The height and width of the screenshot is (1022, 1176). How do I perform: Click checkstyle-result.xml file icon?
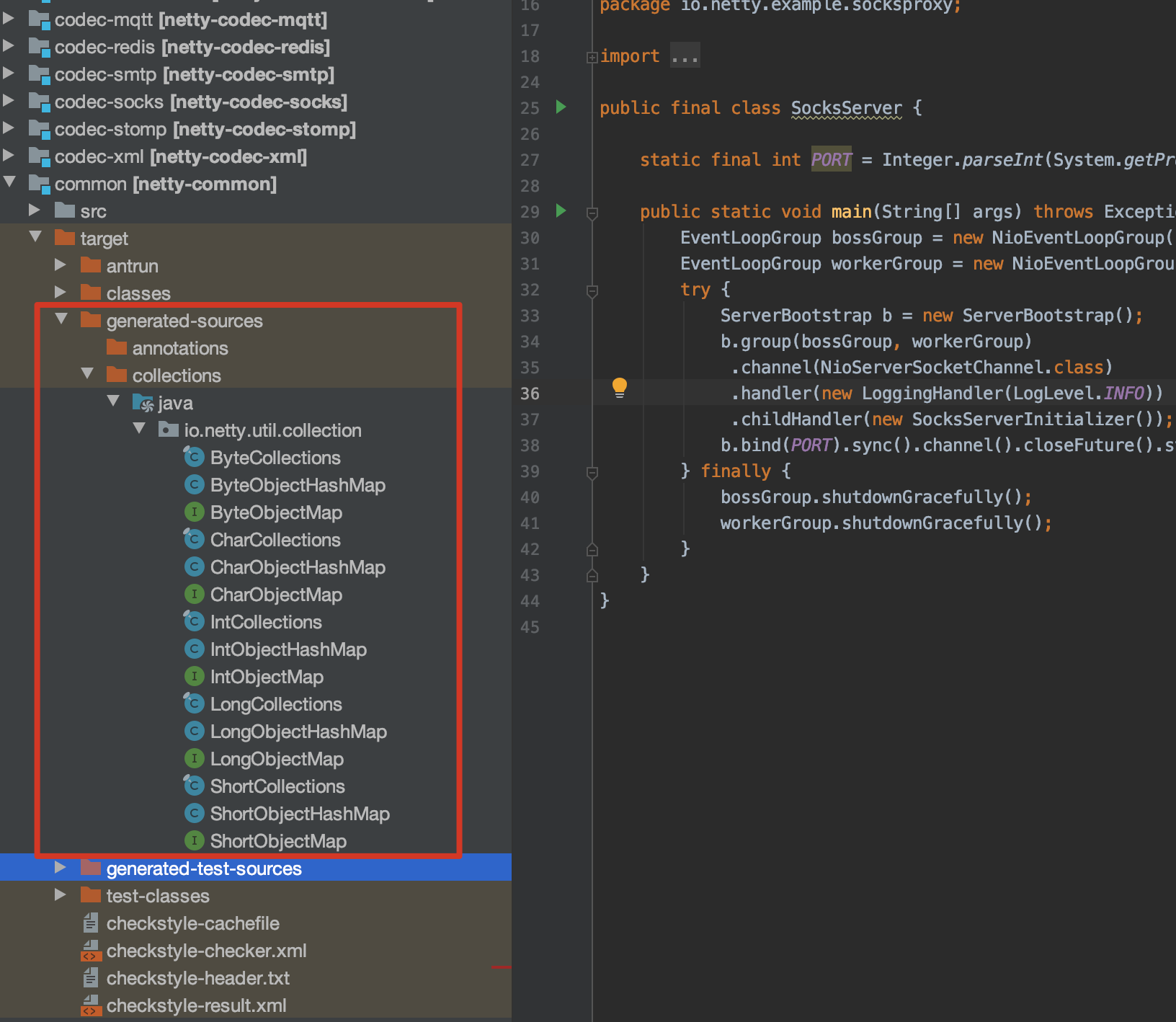(x=91, y=1005)
